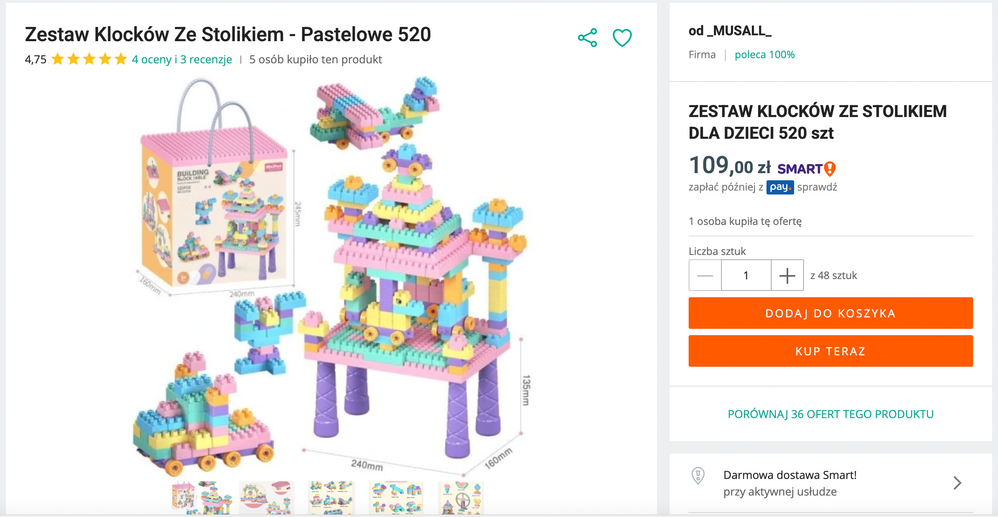Click the share icon
Image resolution: width=998 pixels, height=517 pixels.
[x=587, y=38]
